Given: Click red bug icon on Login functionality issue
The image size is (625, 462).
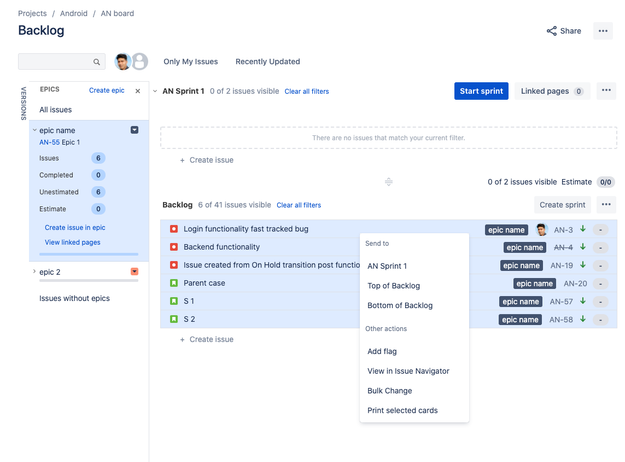Looking at the screenshot, I should coord(174,229).
